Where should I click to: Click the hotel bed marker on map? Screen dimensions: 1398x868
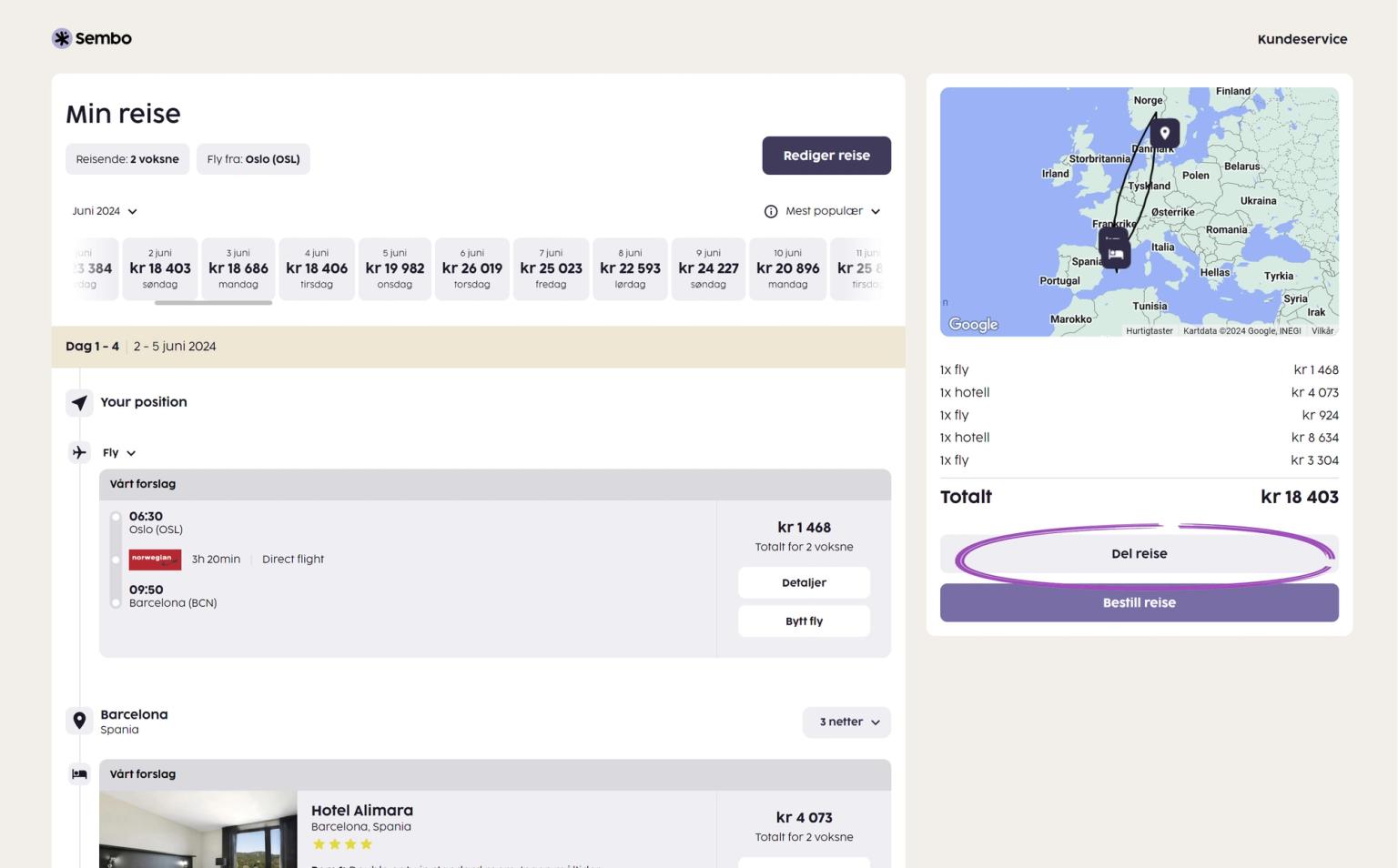(1116, 254)
